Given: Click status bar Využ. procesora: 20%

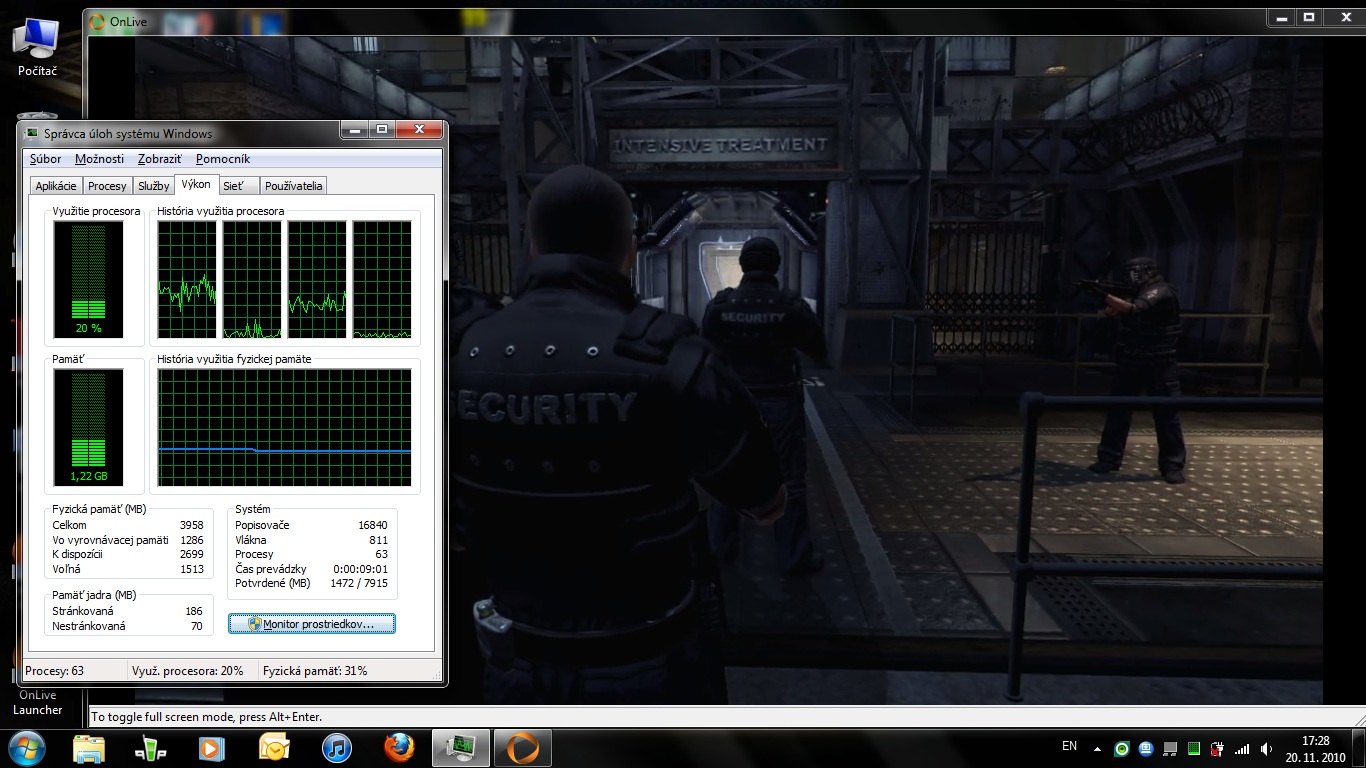Looking at the screenshot, I should coord(187,670).
